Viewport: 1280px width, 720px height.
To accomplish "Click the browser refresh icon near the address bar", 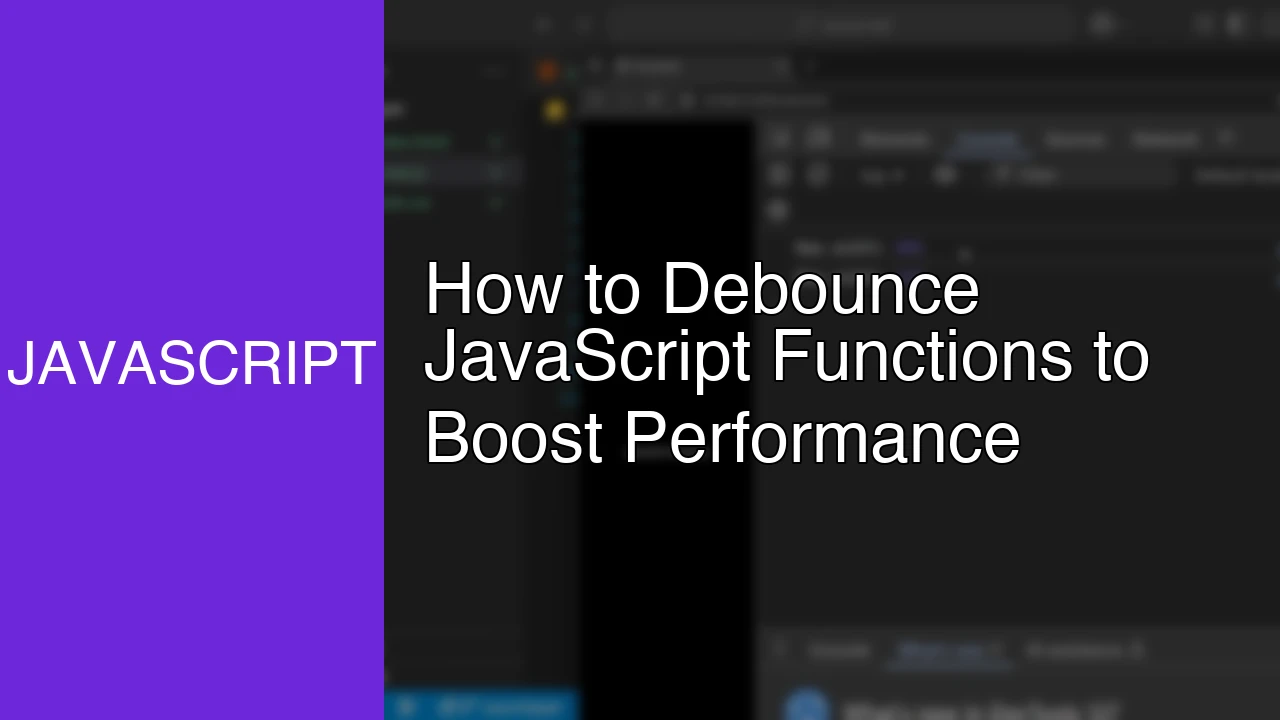I will 583,25.
